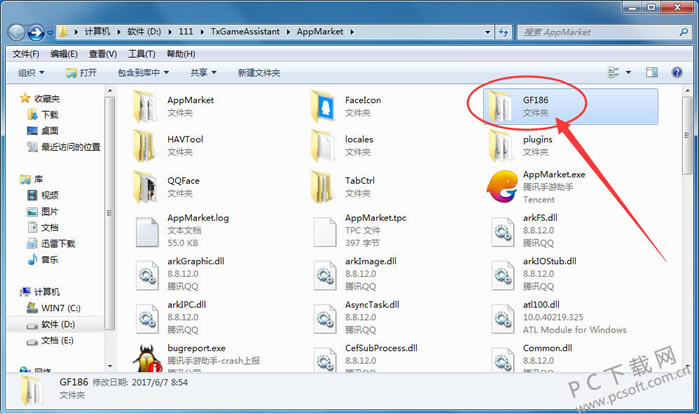Expand the 共享 dropdown
This screenshot has height=414, width=699.
pyautogui.click(x=203, y=73)
